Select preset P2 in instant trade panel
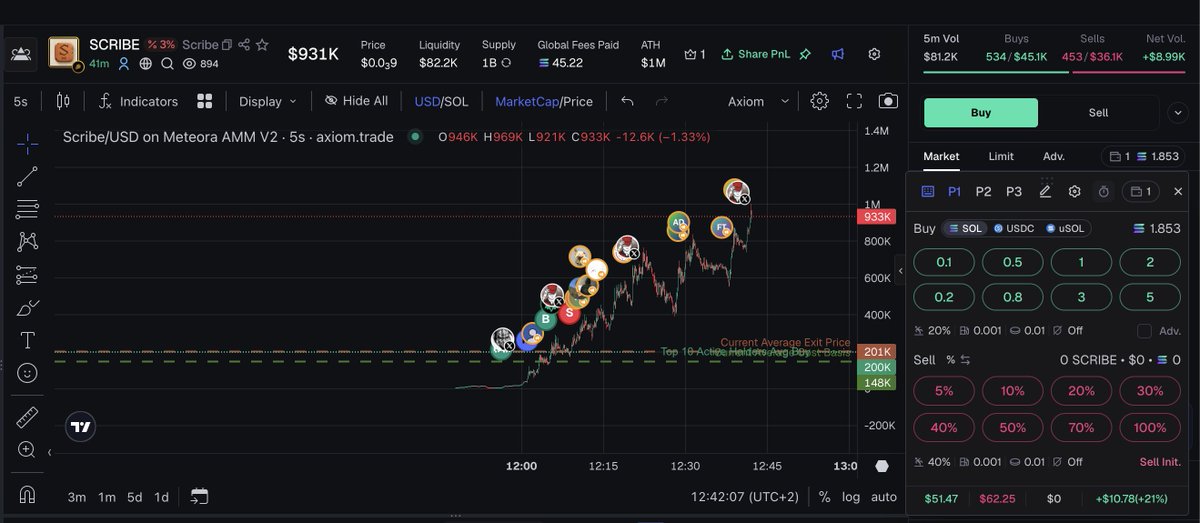1200x523 pixels. [983, 191]
